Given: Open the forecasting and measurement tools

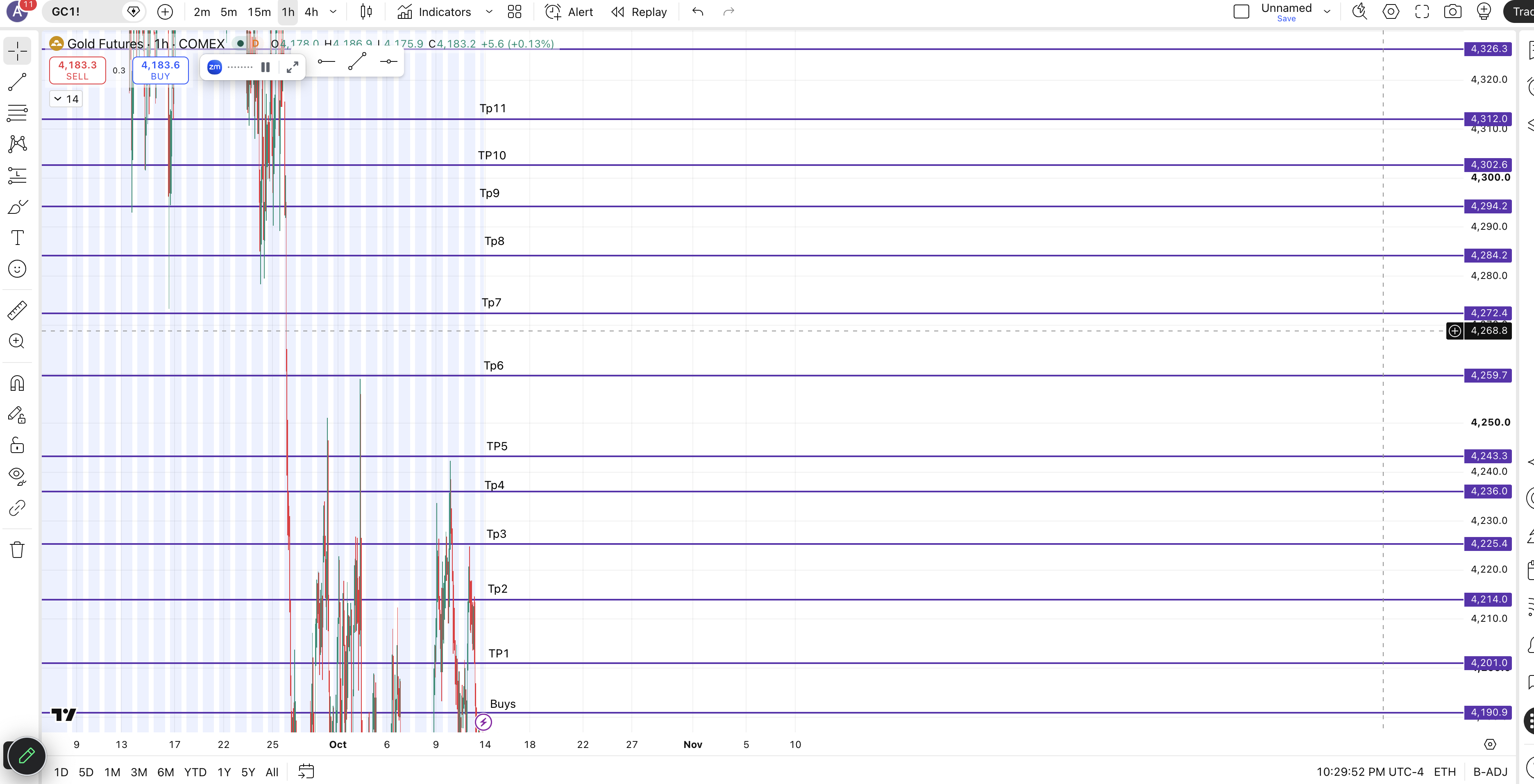Looking at the screenshot, I should (17, 176).
